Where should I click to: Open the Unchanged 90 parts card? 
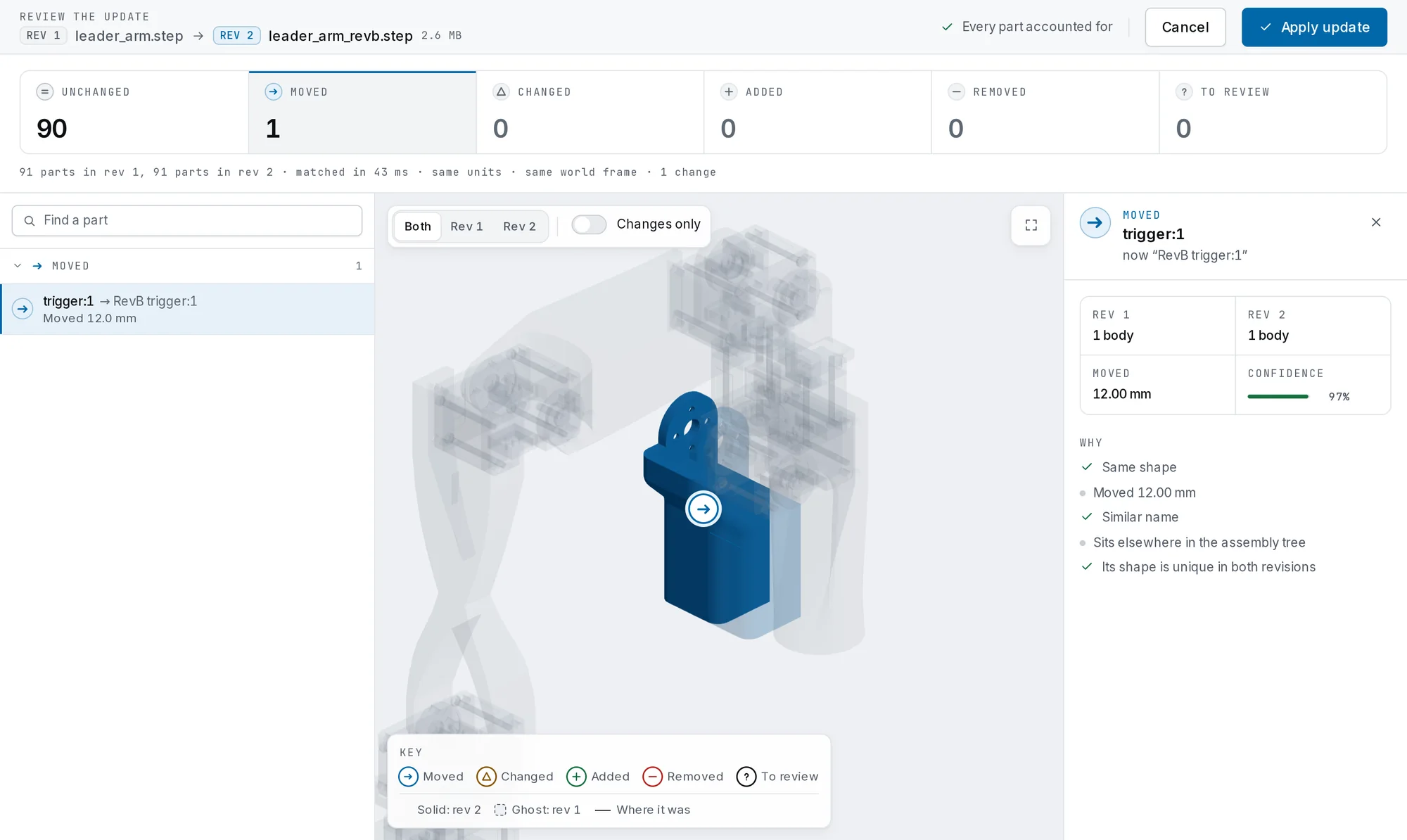click(x=134, y=112)
